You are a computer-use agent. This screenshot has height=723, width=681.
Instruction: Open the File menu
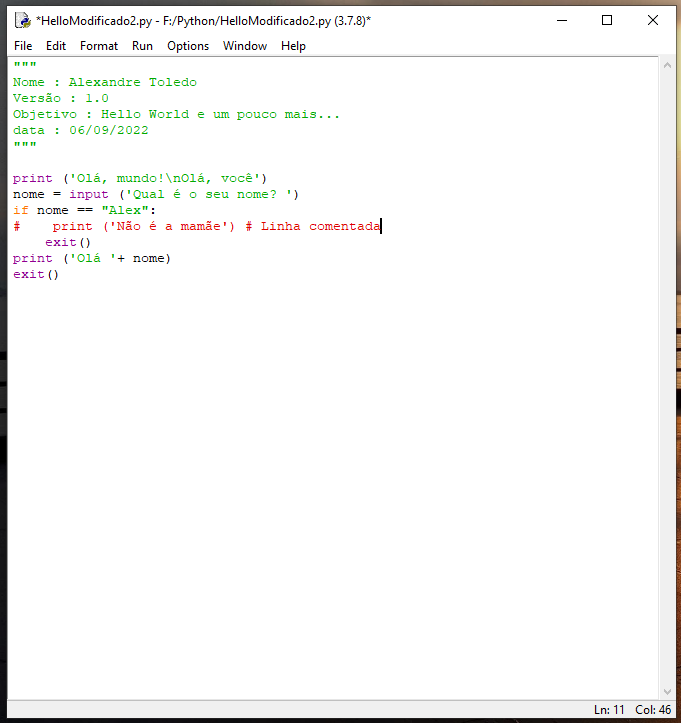(23, 46)
